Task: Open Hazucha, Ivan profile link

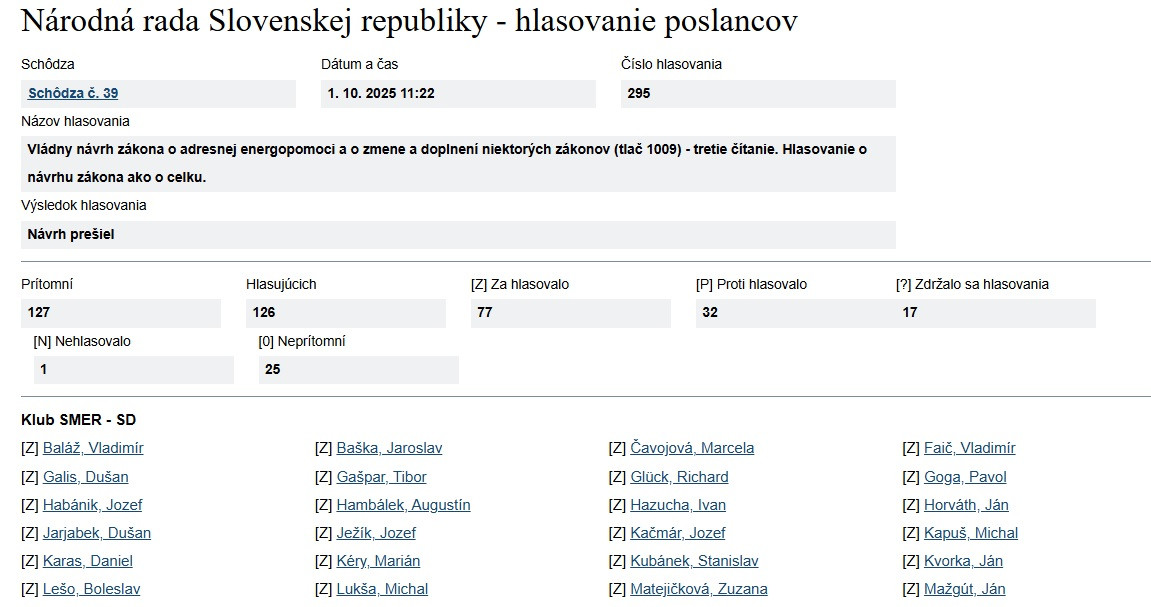Action: coord(678,505)
